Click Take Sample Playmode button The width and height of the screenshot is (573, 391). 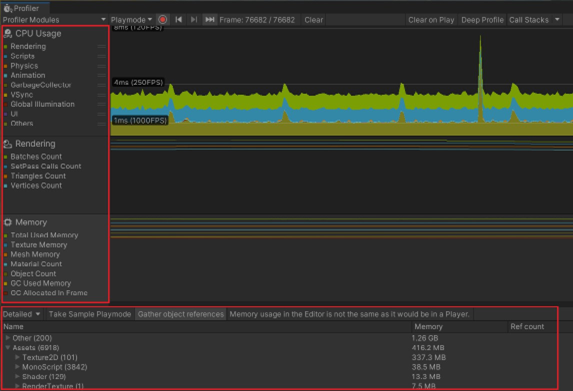[x=90, y=314]
